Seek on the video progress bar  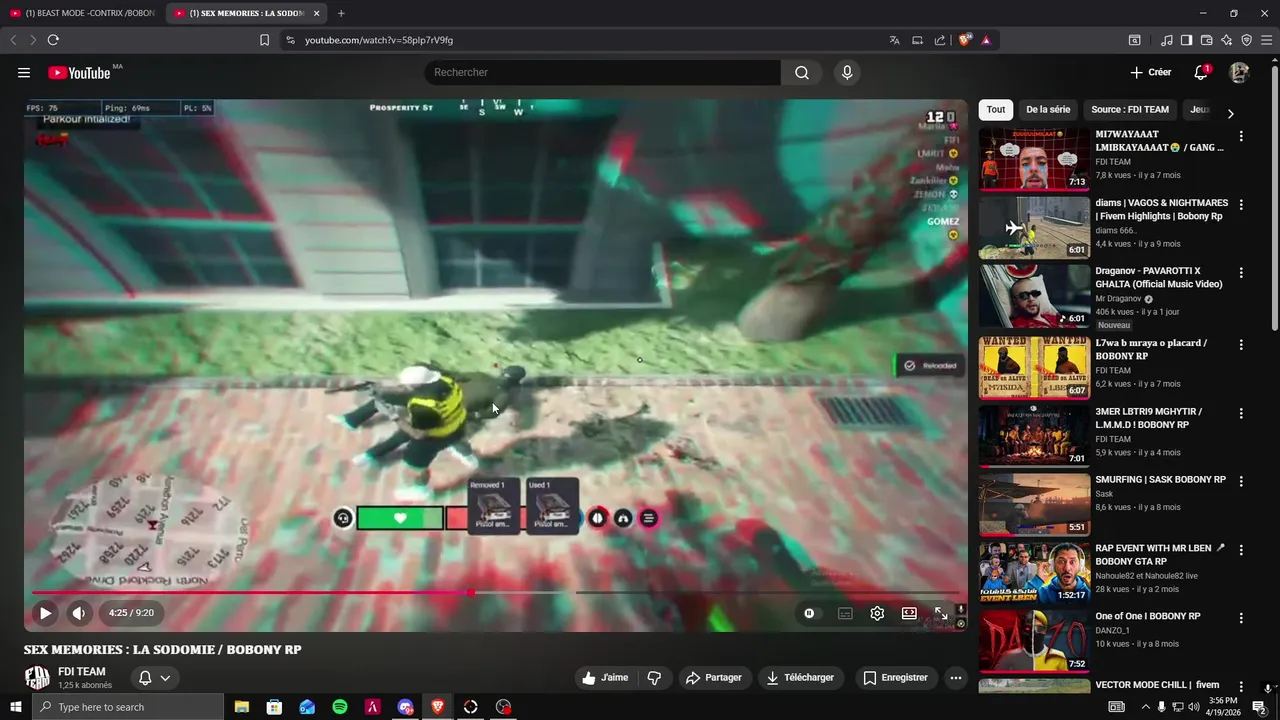(496, 592)
